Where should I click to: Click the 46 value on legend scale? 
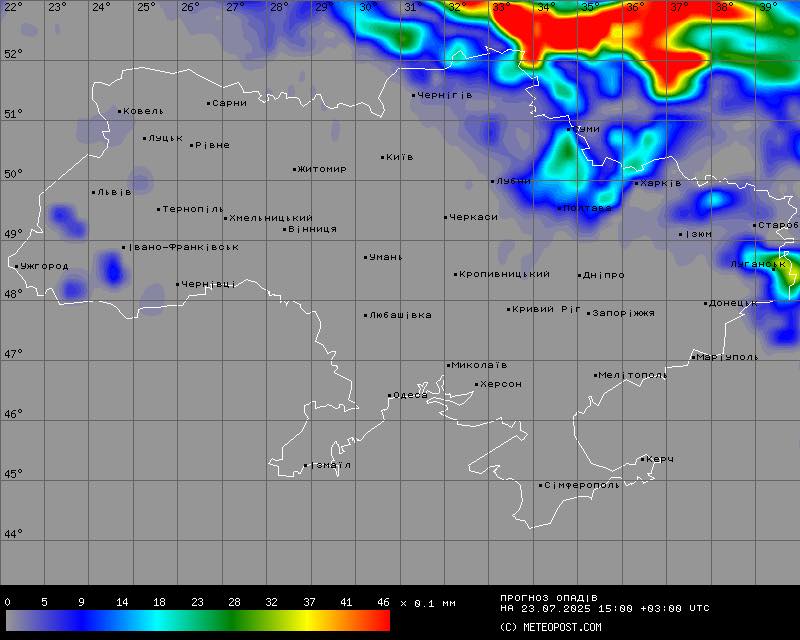pyautogui.click(x=383, y=602)
